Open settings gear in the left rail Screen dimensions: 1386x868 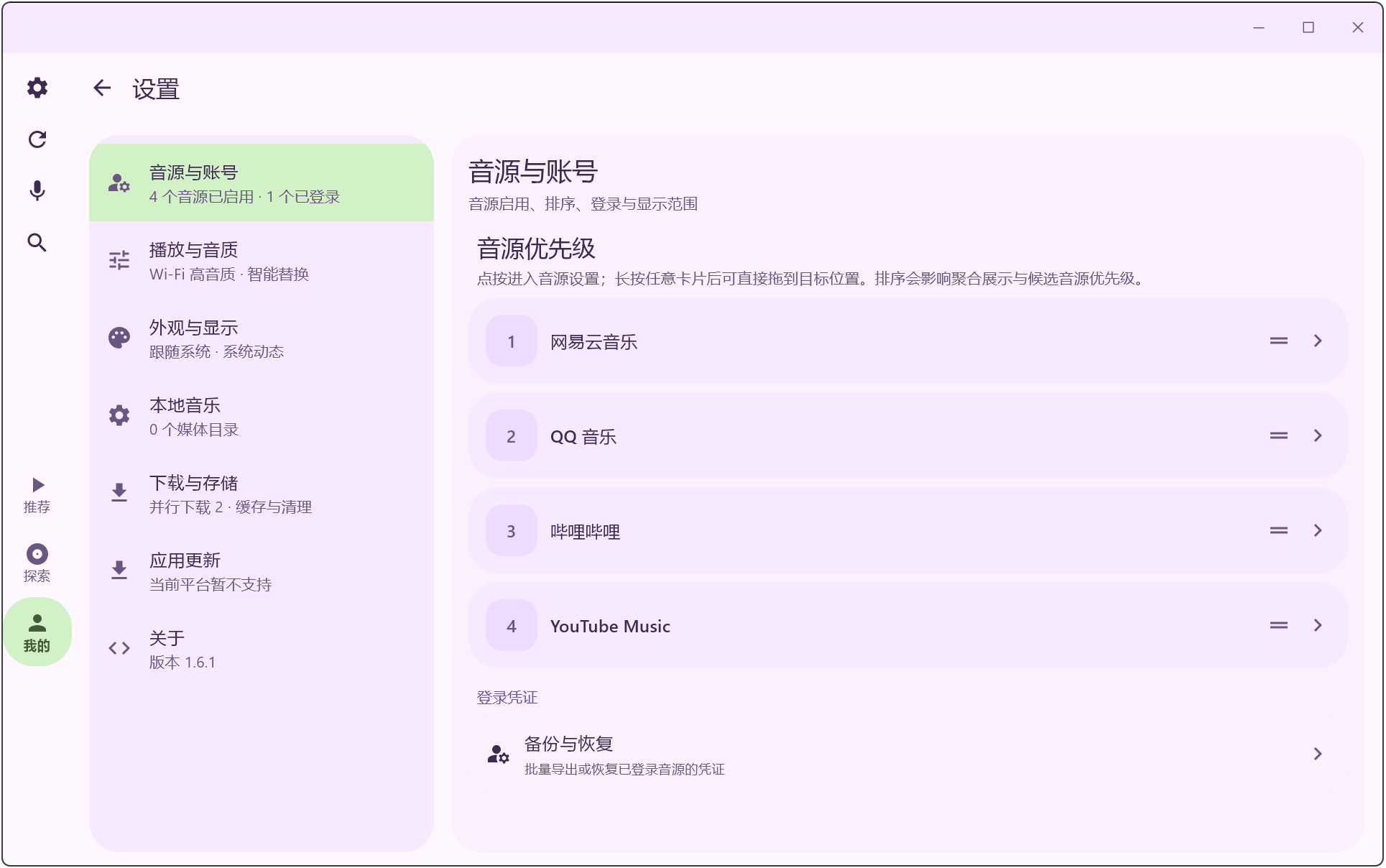point(37,88)
